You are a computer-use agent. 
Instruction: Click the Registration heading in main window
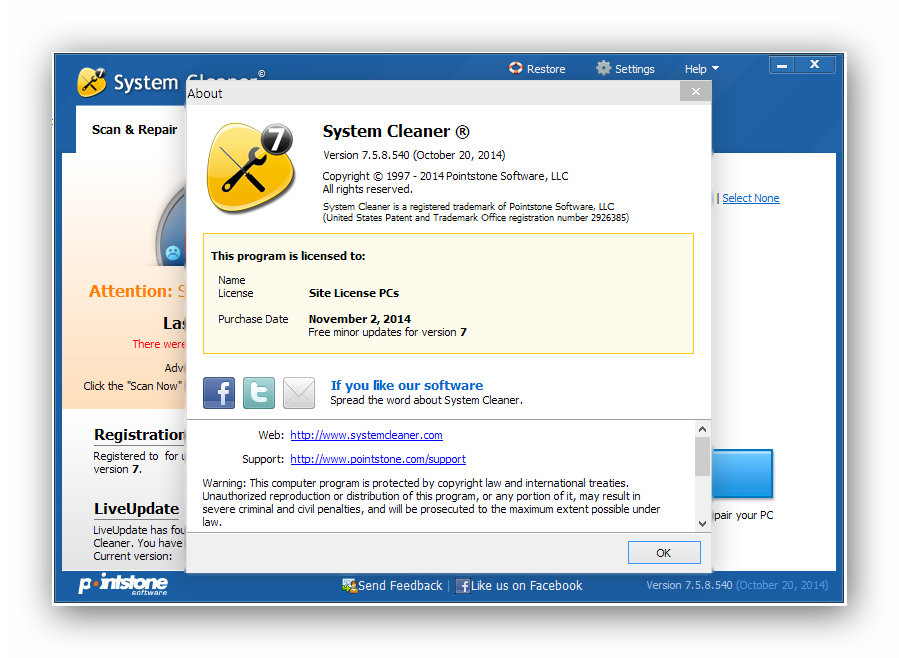click(x=139, y=435)
